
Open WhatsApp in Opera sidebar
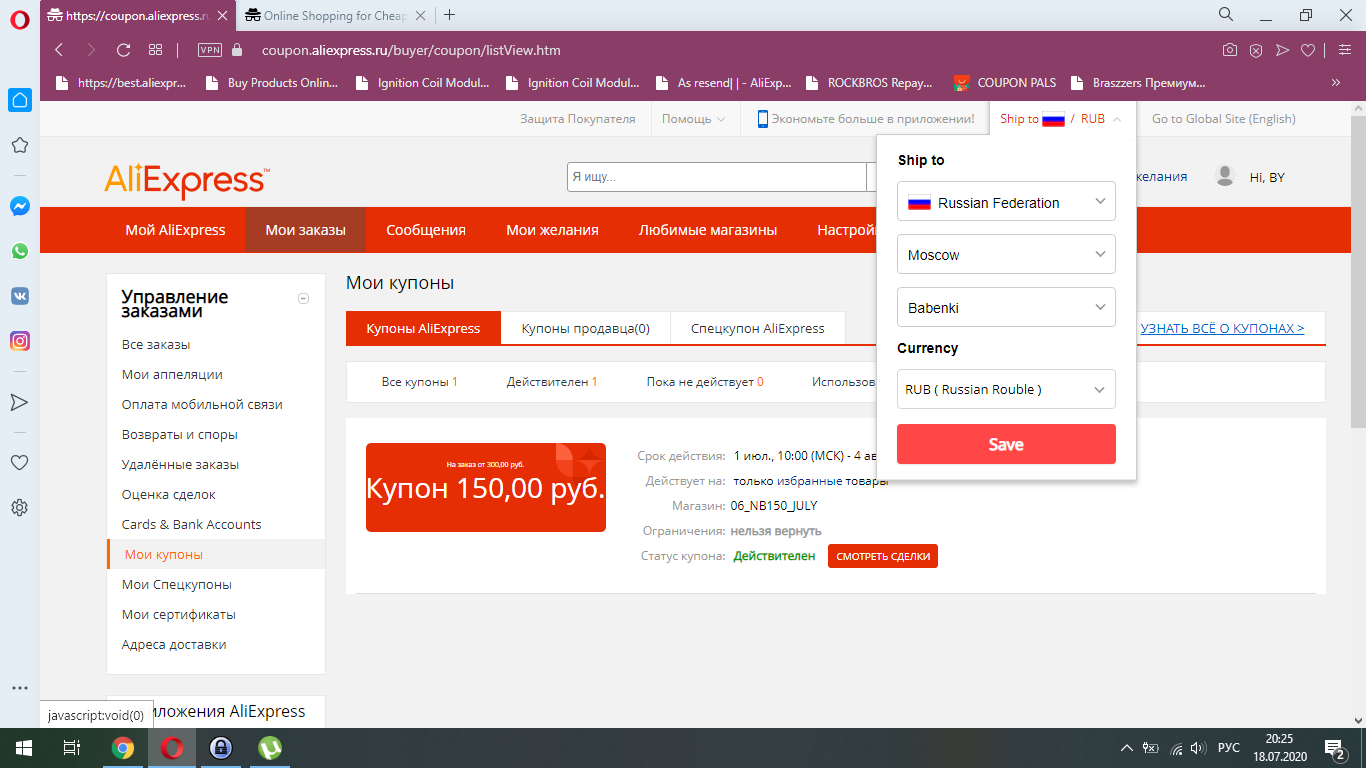(x=19, y=251)
